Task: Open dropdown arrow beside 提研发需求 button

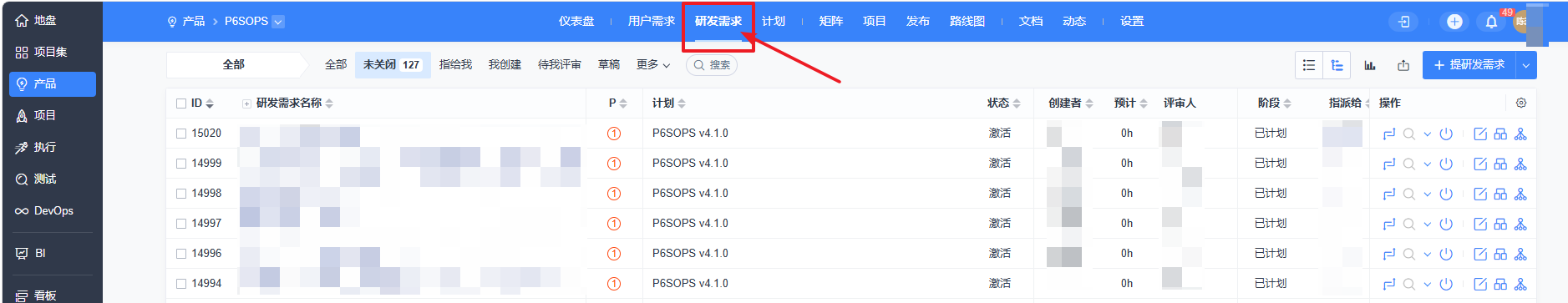Action: click(1526, 65)
